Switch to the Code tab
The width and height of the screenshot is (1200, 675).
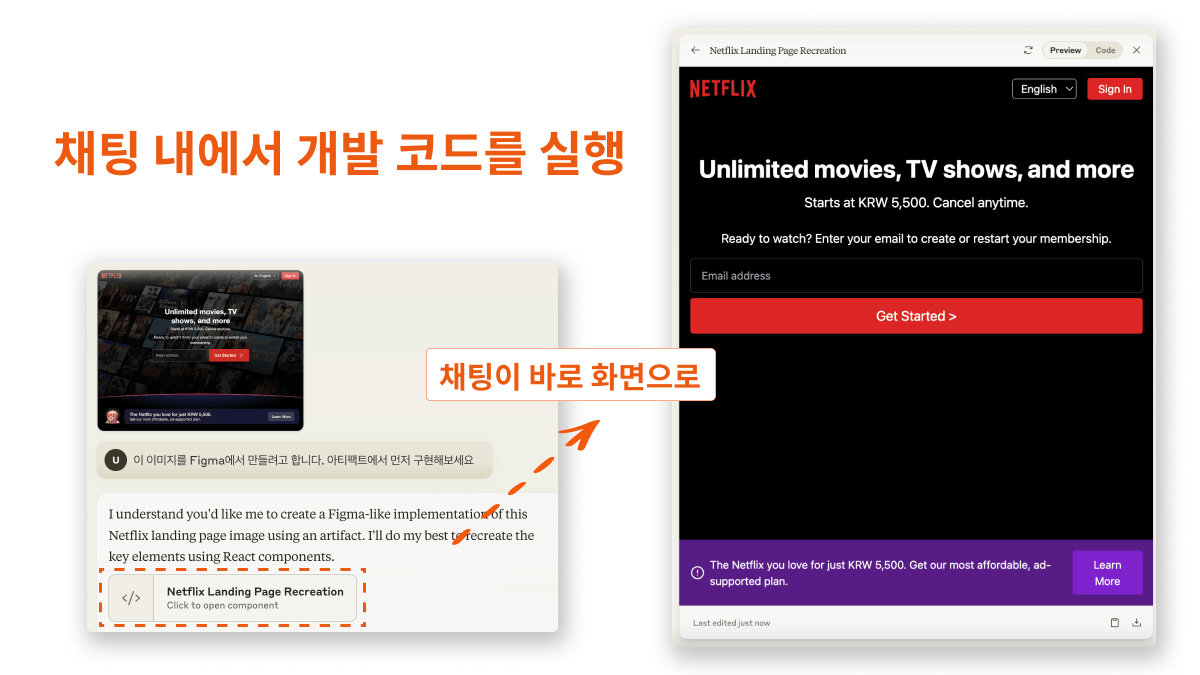point(1105,50)
